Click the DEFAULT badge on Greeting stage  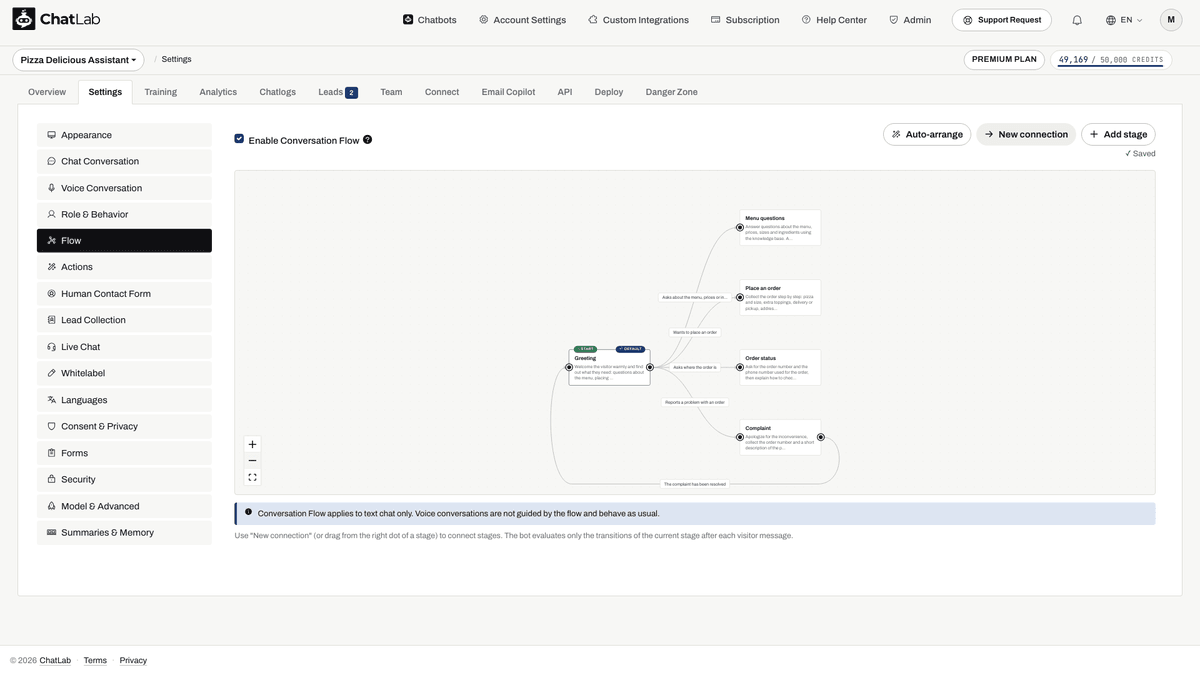pyautogui.click(x=630, y=349)
